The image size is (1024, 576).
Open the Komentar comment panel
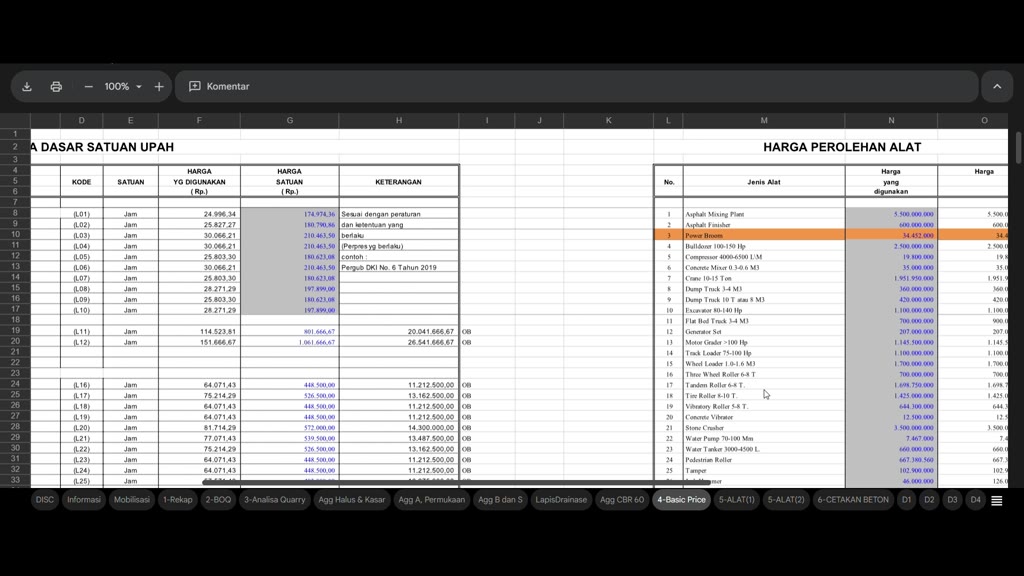pyautogui.click(x=219, y=86)
